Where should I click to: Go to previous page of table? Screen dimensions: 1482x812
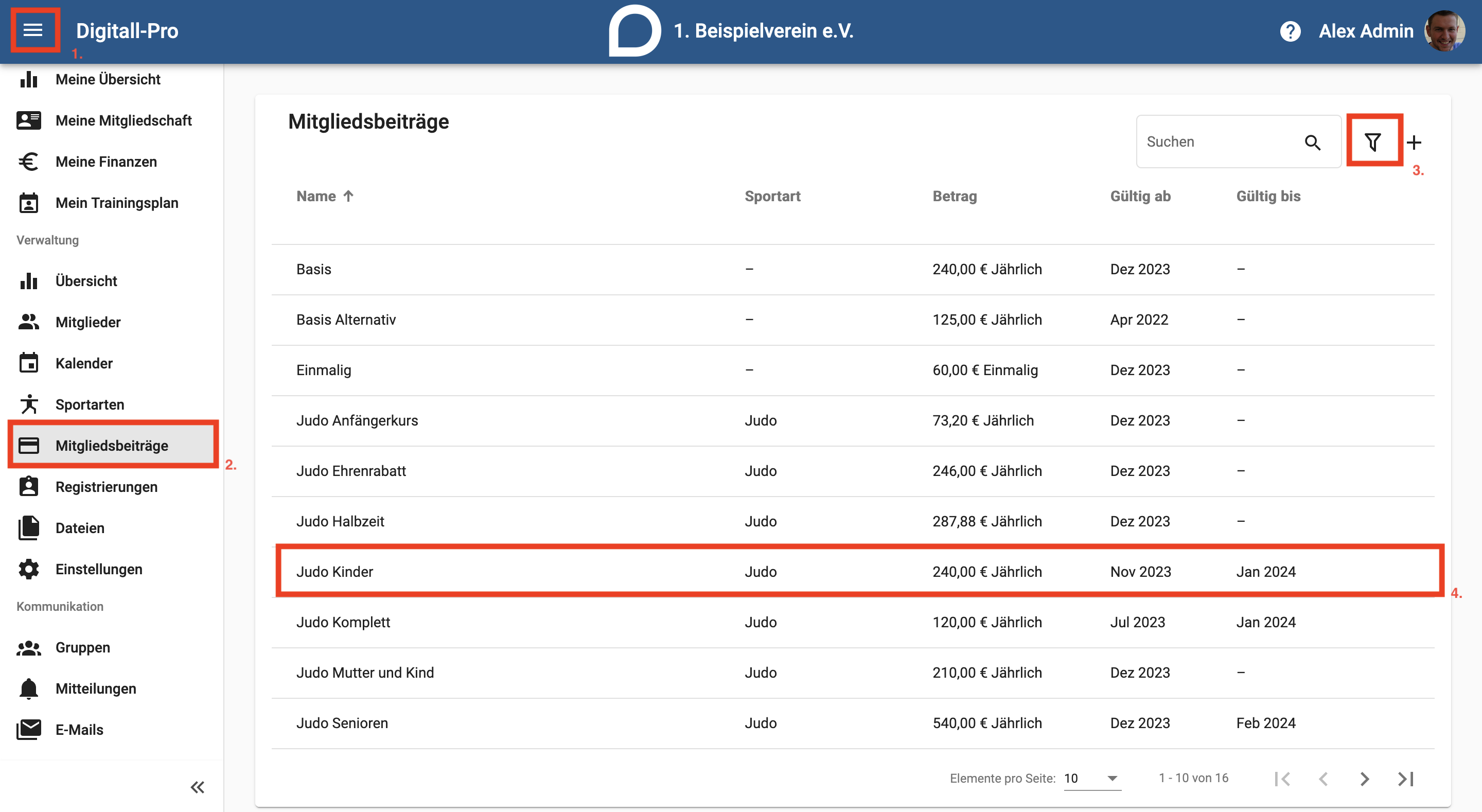coord(1323,779)
